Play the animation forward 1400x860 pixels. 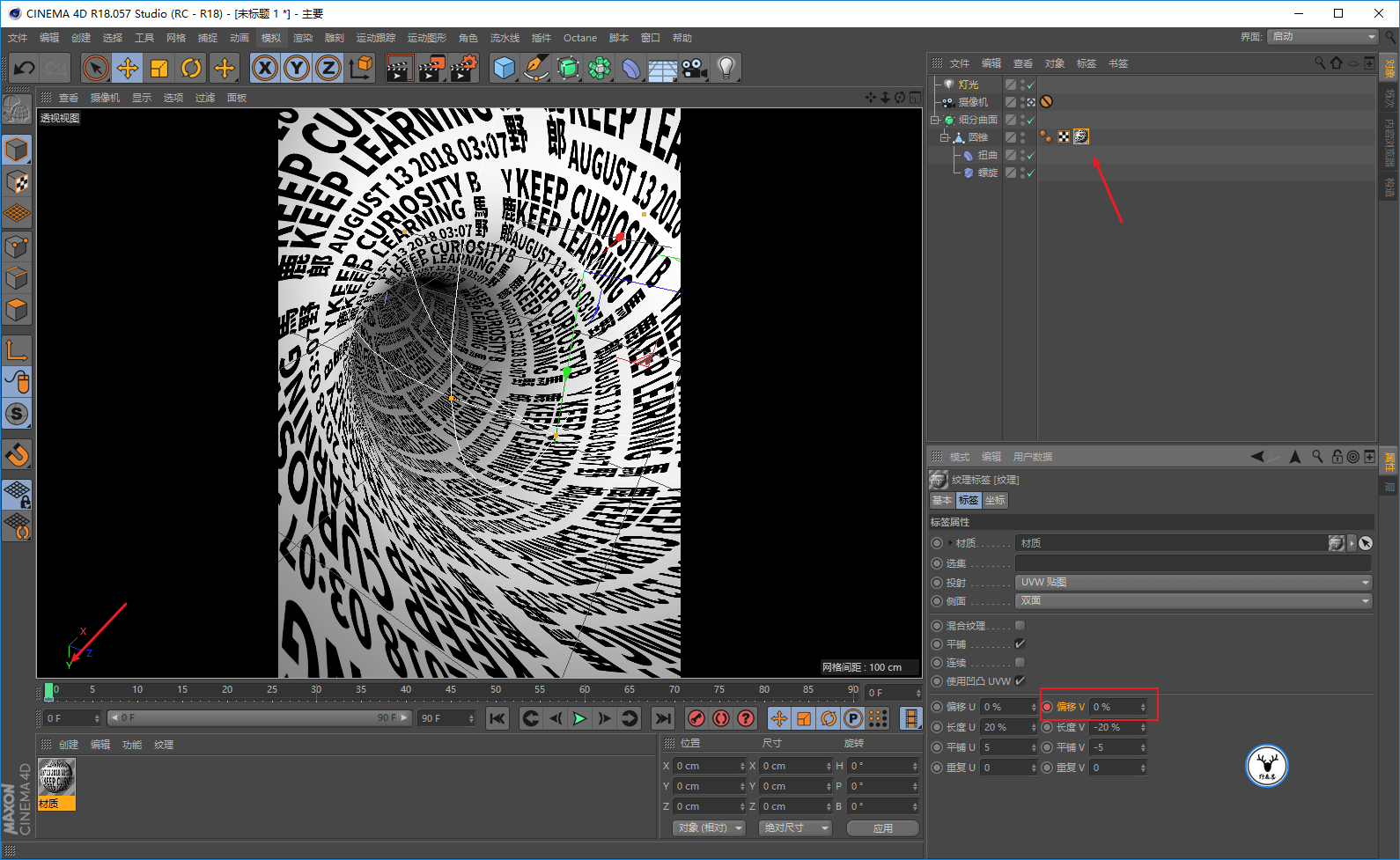pyautogui.click(x=579, y=718)
